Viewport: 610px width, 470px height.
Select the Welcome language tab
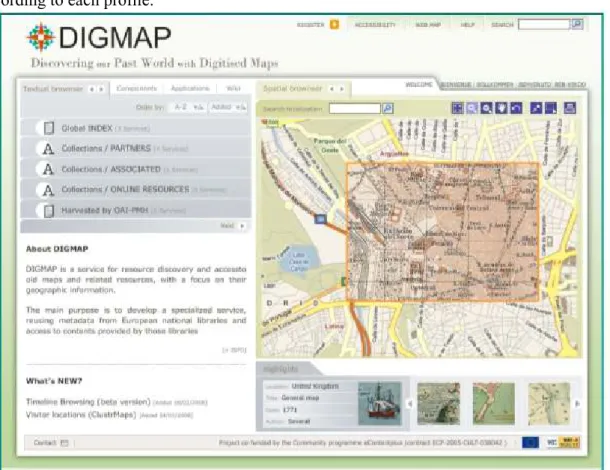(419, 84)
